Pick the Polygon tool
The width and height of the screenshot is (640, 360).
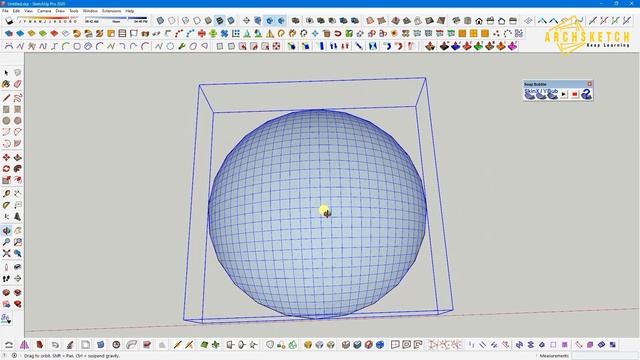tap(18, 121)
